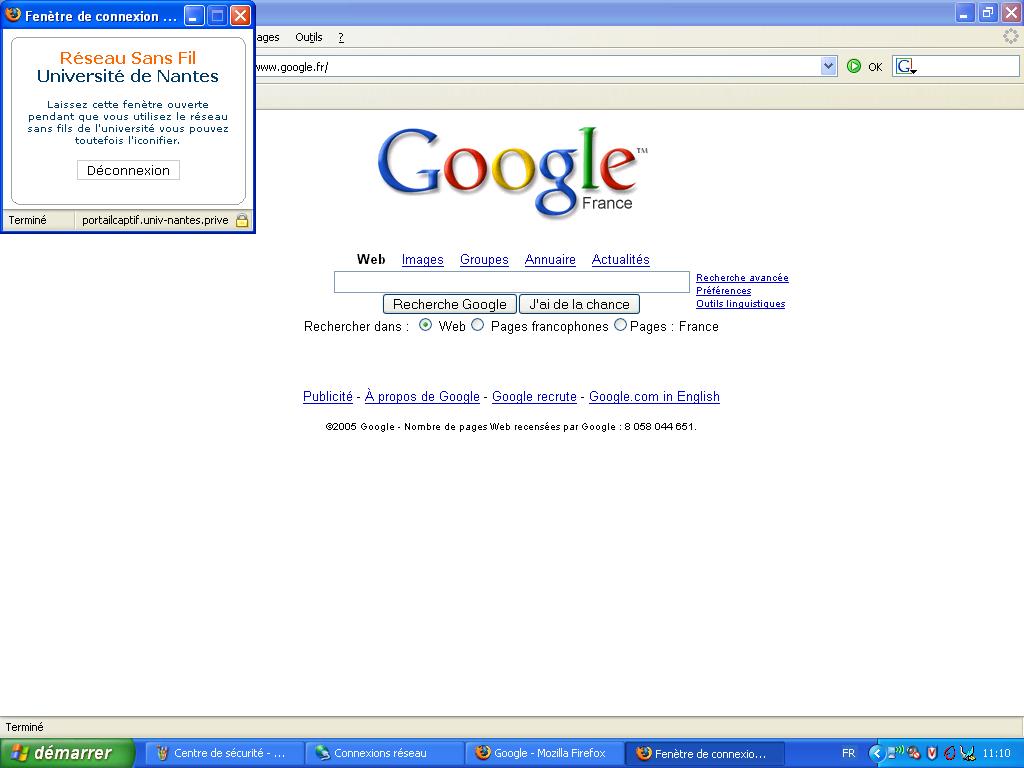Viewport: 1024px width, 768px height.
Task: Switch to the Images search tab
Action: click(422, 260)
